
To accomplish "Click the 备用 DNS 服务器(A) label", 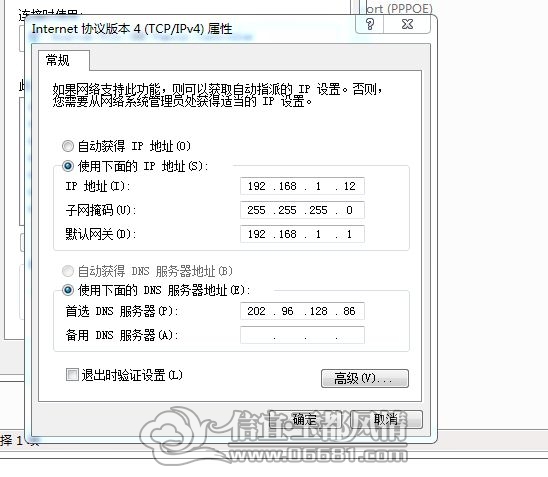I will pos(122,335).
